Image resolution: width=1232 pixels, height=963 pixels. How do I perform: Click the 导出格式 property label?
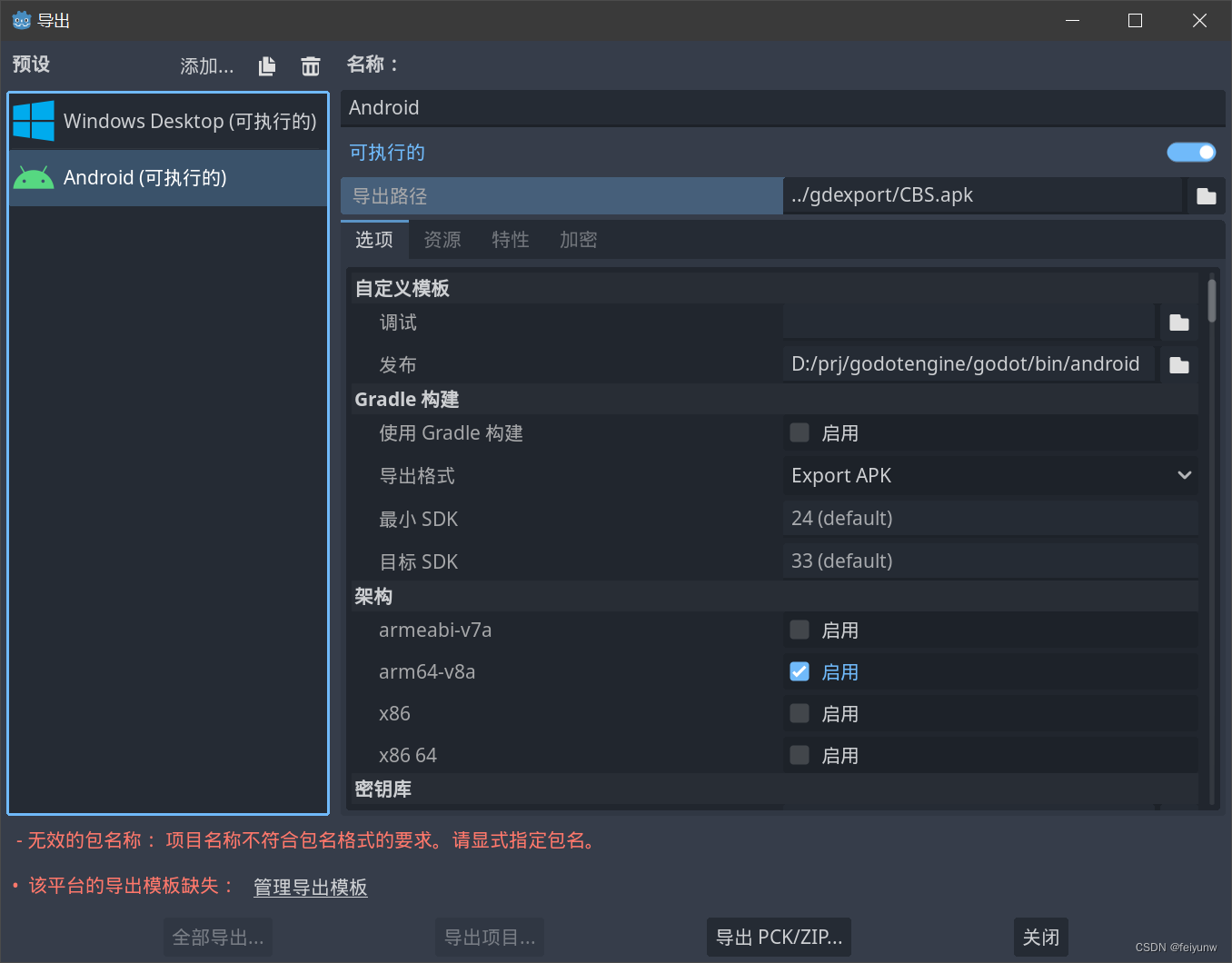click(417, 476)
